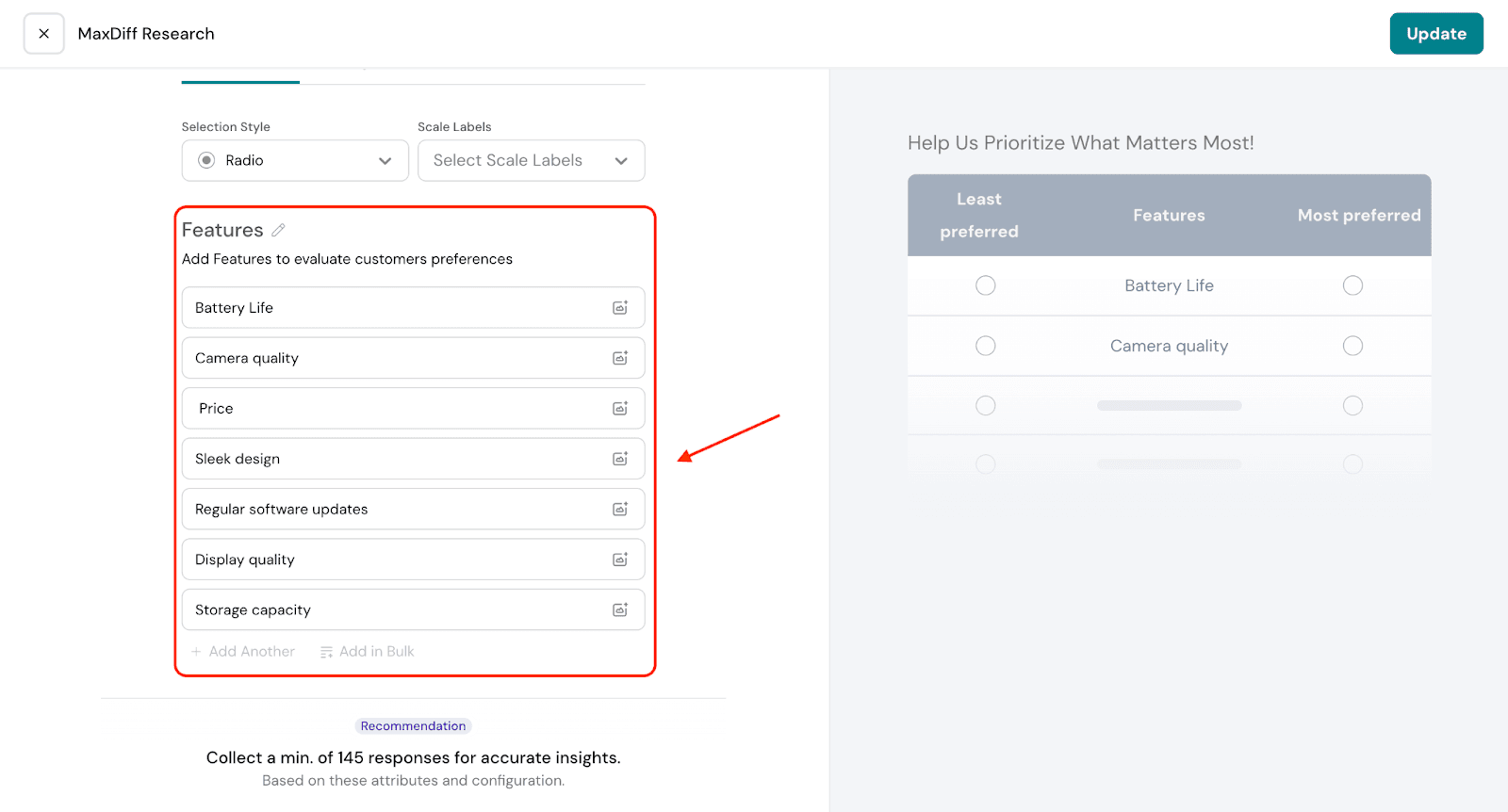Close the MaxDiff Research editor
This screenshot has width=1508, height=812.
click(44, 34)
